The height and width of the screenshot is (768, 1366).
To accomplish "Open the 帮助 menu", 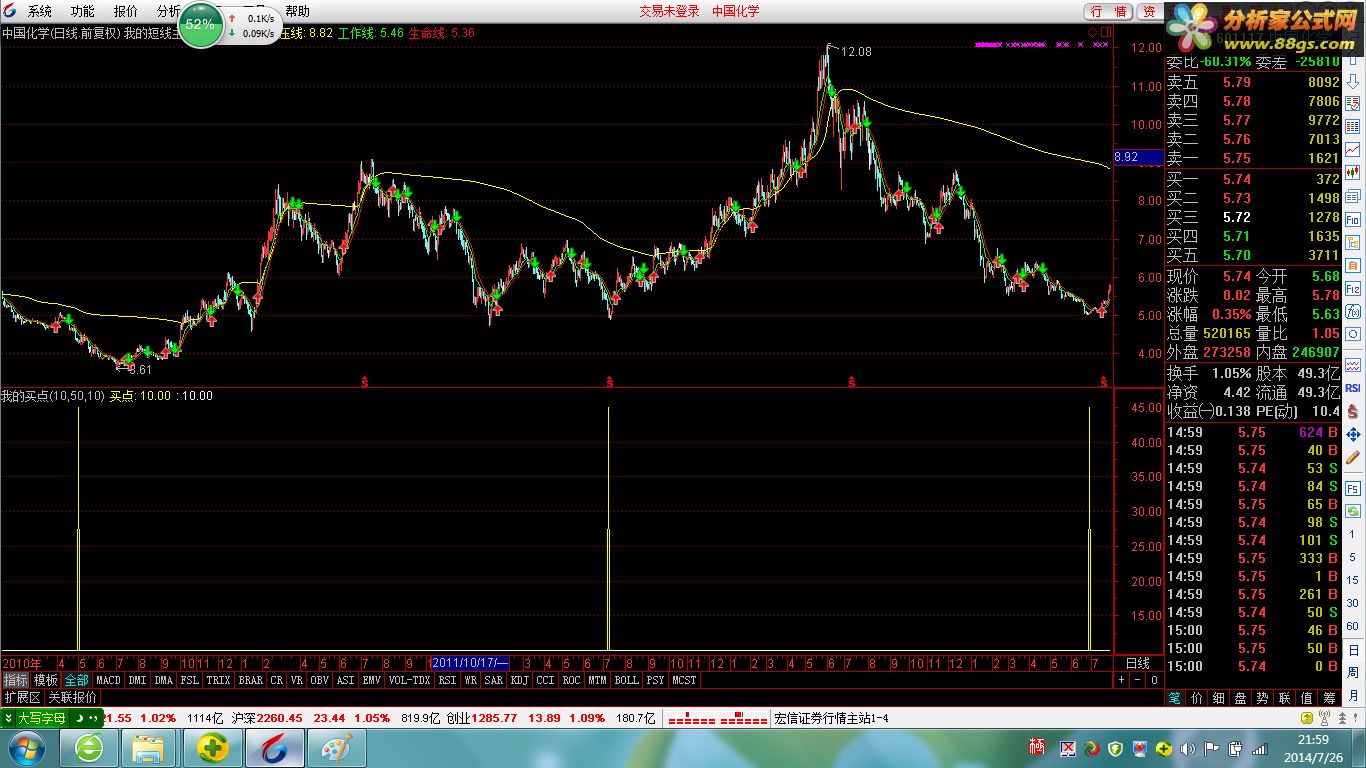I will tap(297, 11).
